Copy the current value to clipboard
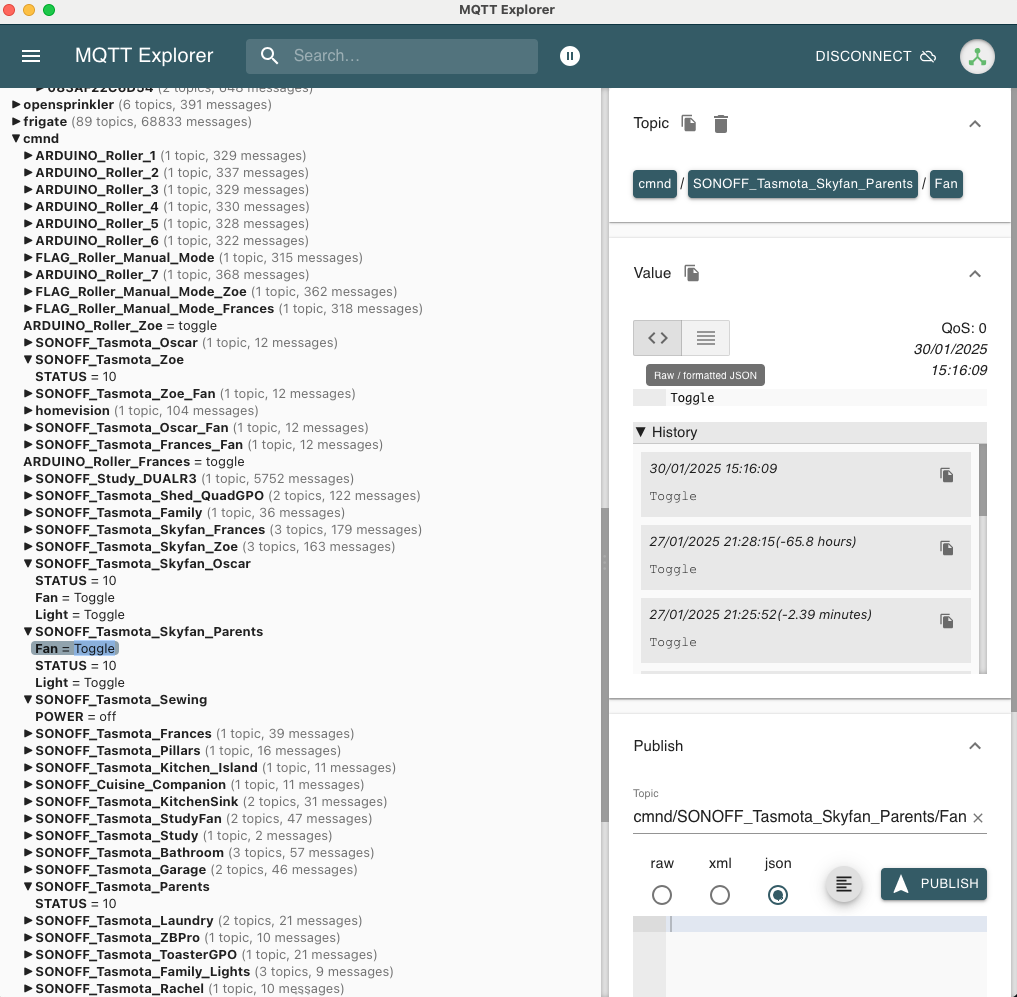1017x997 pixels. click(x=692, y=273)
